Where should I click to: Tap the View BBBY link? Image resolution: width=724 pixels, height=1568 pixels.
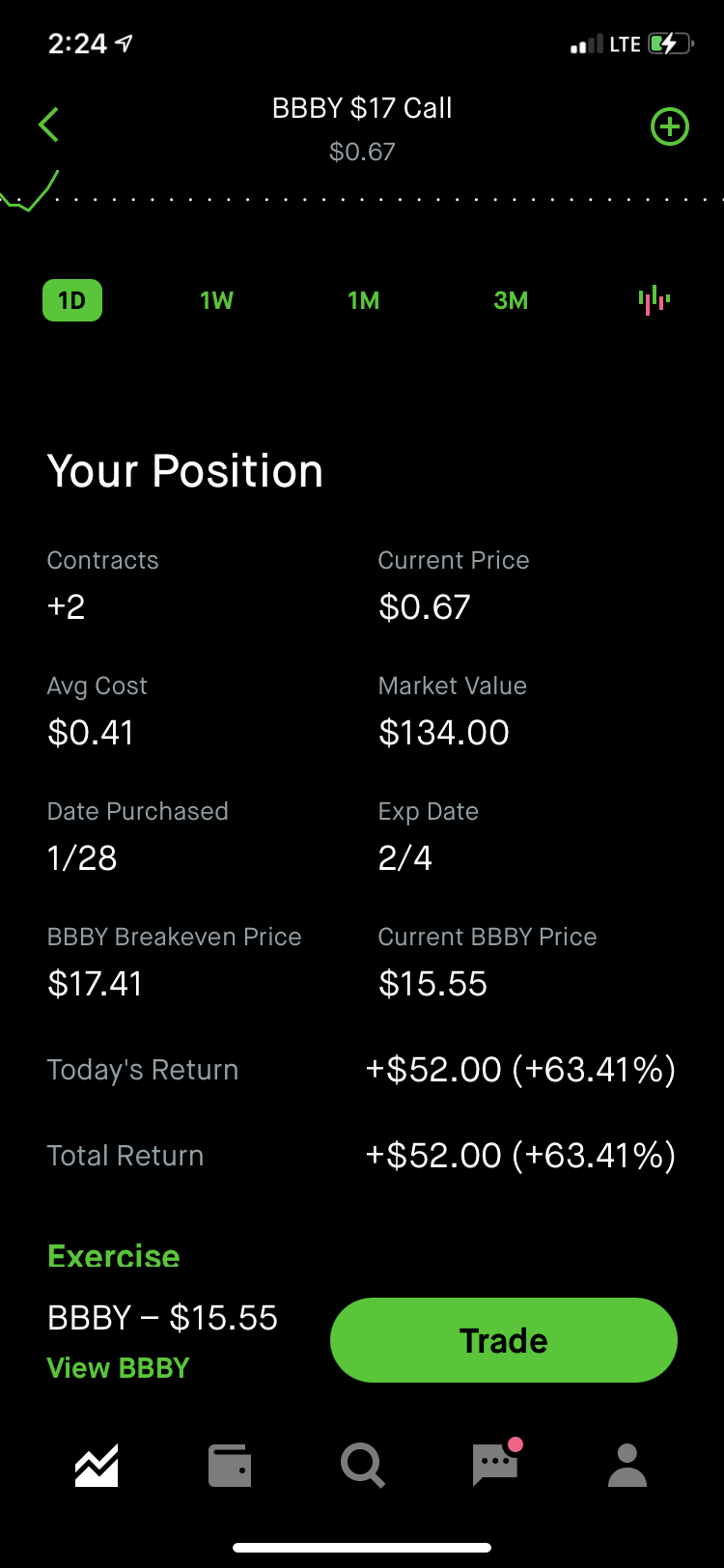pos(118,1368)
